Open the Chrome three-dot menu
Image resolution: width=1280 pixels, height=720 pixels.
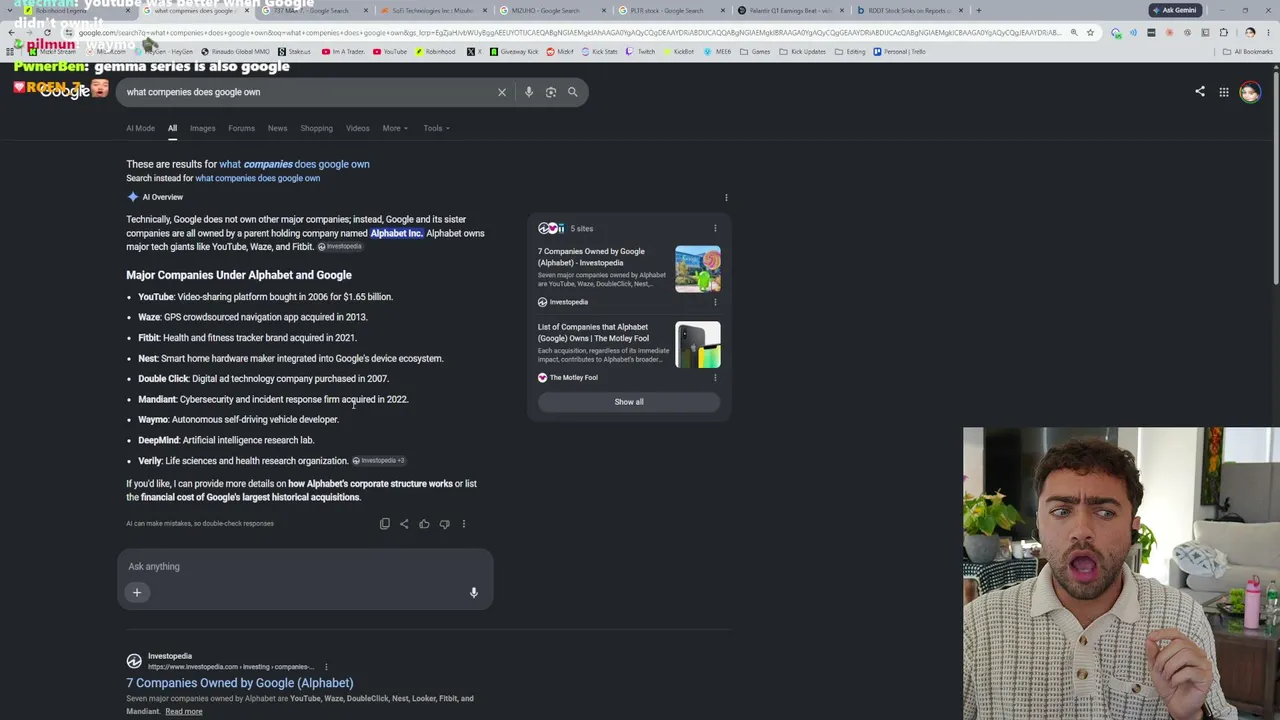(1268, 32)
